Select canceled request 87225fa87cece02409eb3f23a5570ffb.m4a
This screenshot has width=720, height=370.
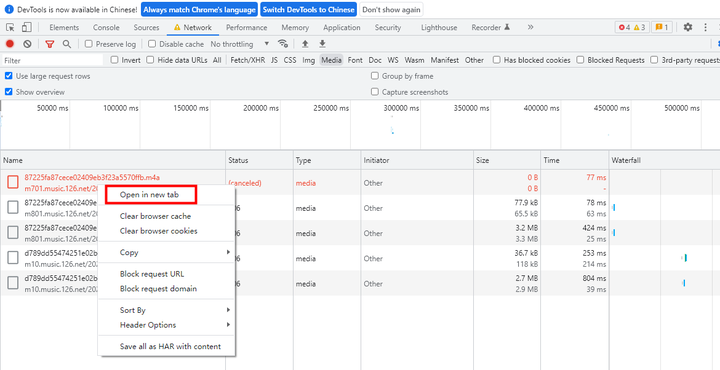pyautogui.click(x=92, y=177)
